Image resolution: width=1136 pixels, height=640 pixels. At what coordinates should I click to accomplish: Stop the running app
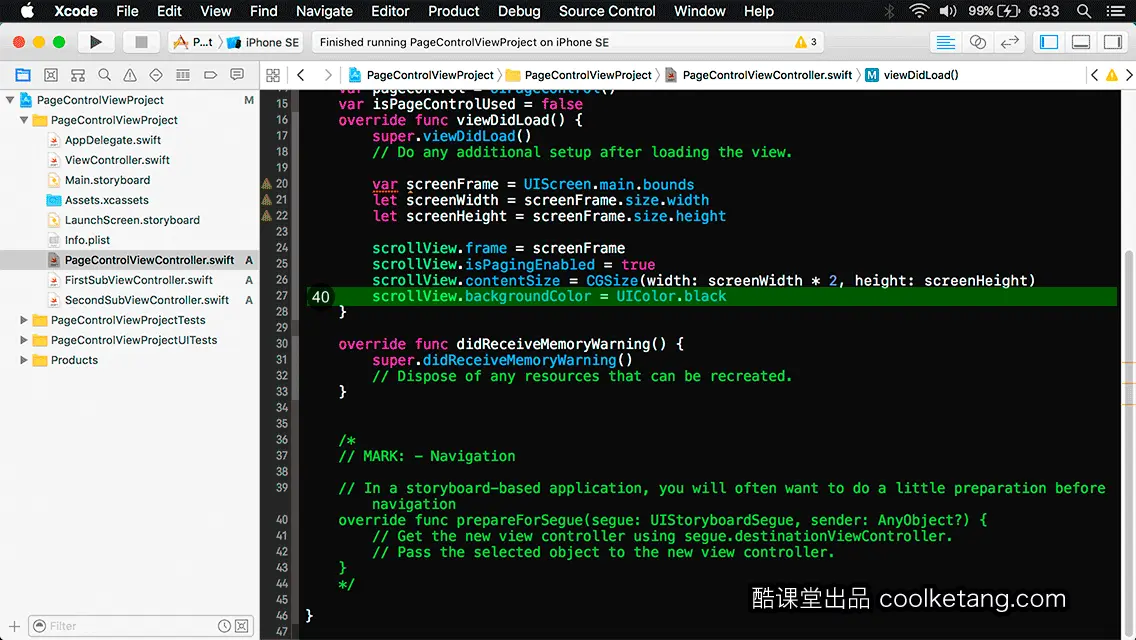(141, 42)
